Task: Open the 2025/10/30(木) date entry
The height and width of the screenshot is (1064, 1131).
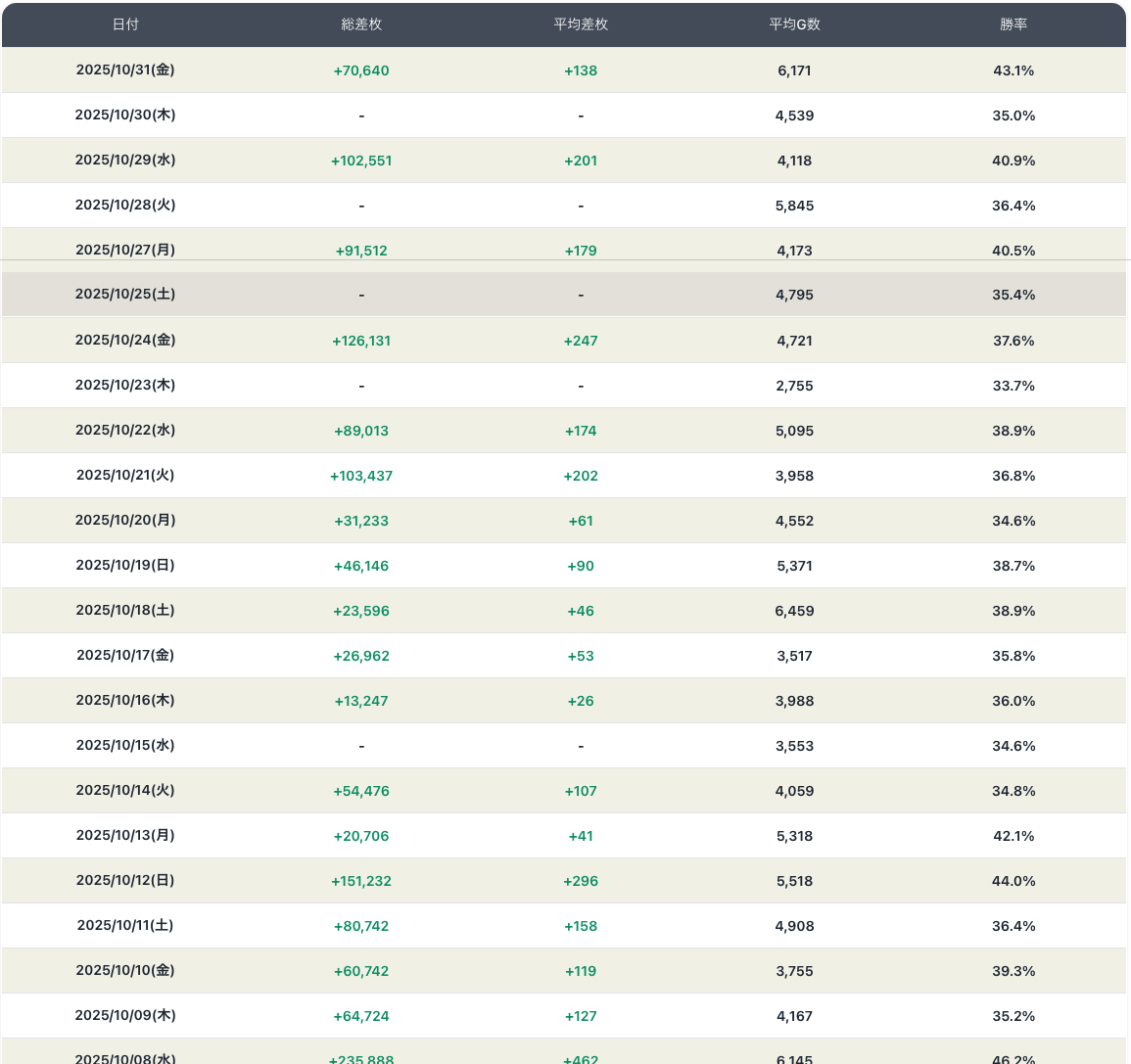Action: pyautogui.click(x=125, y=116)
